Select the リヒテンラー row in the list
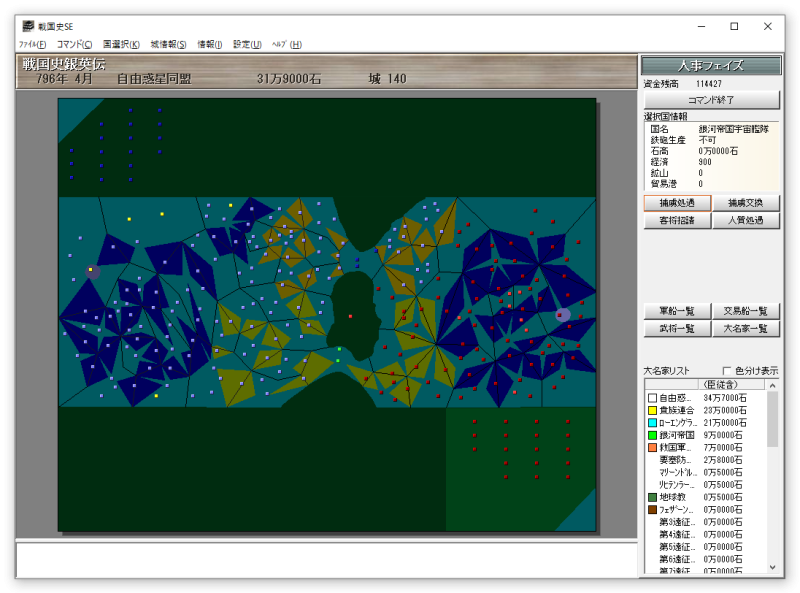 (706, 485)
